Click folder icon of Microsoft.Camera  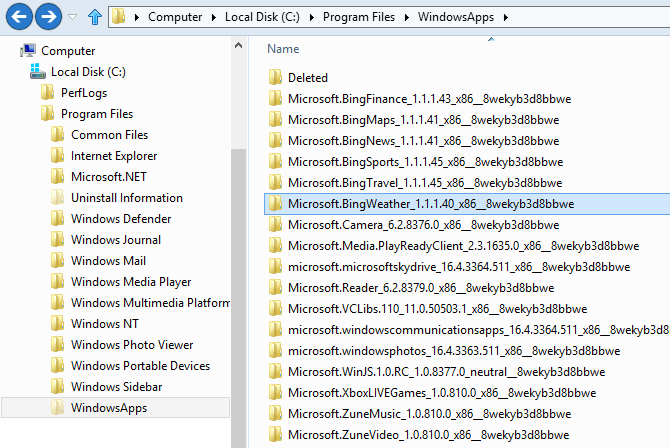[275, 224]
